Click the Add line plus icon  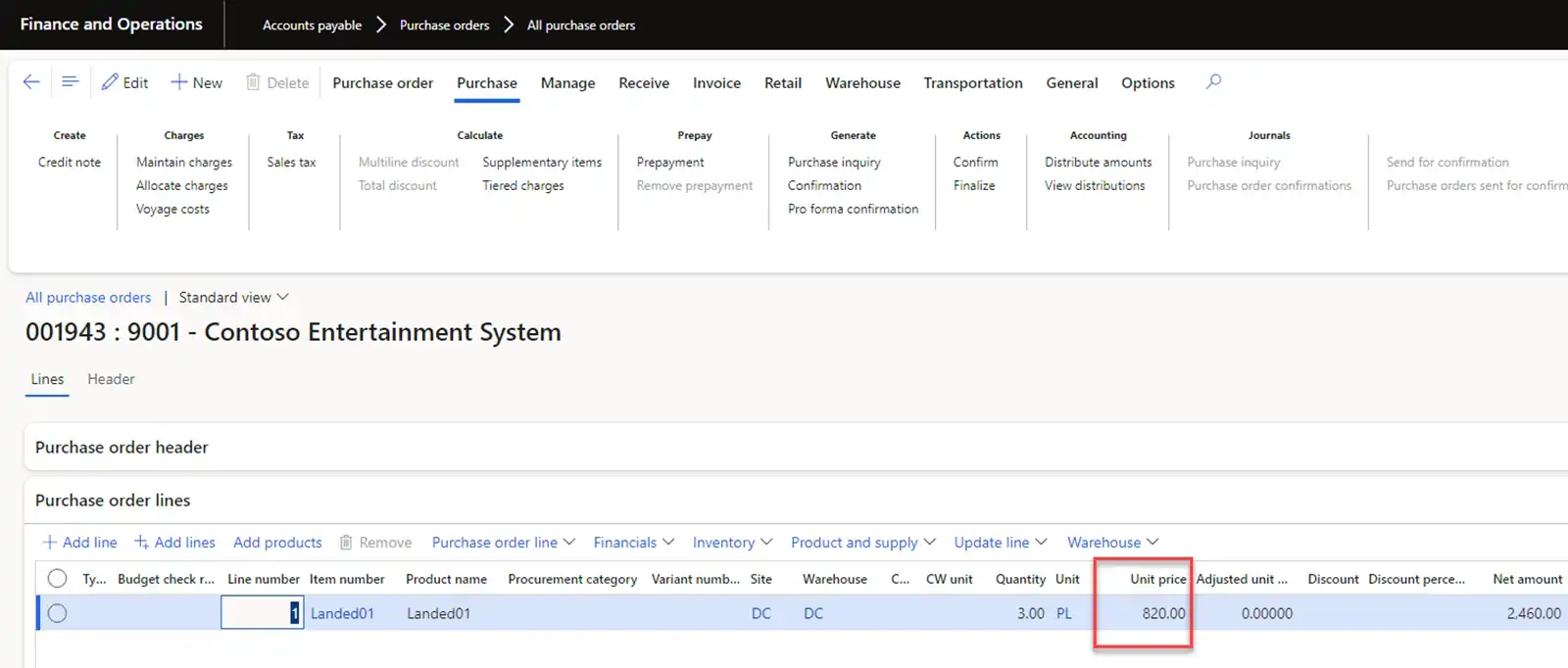coord(50,543)
